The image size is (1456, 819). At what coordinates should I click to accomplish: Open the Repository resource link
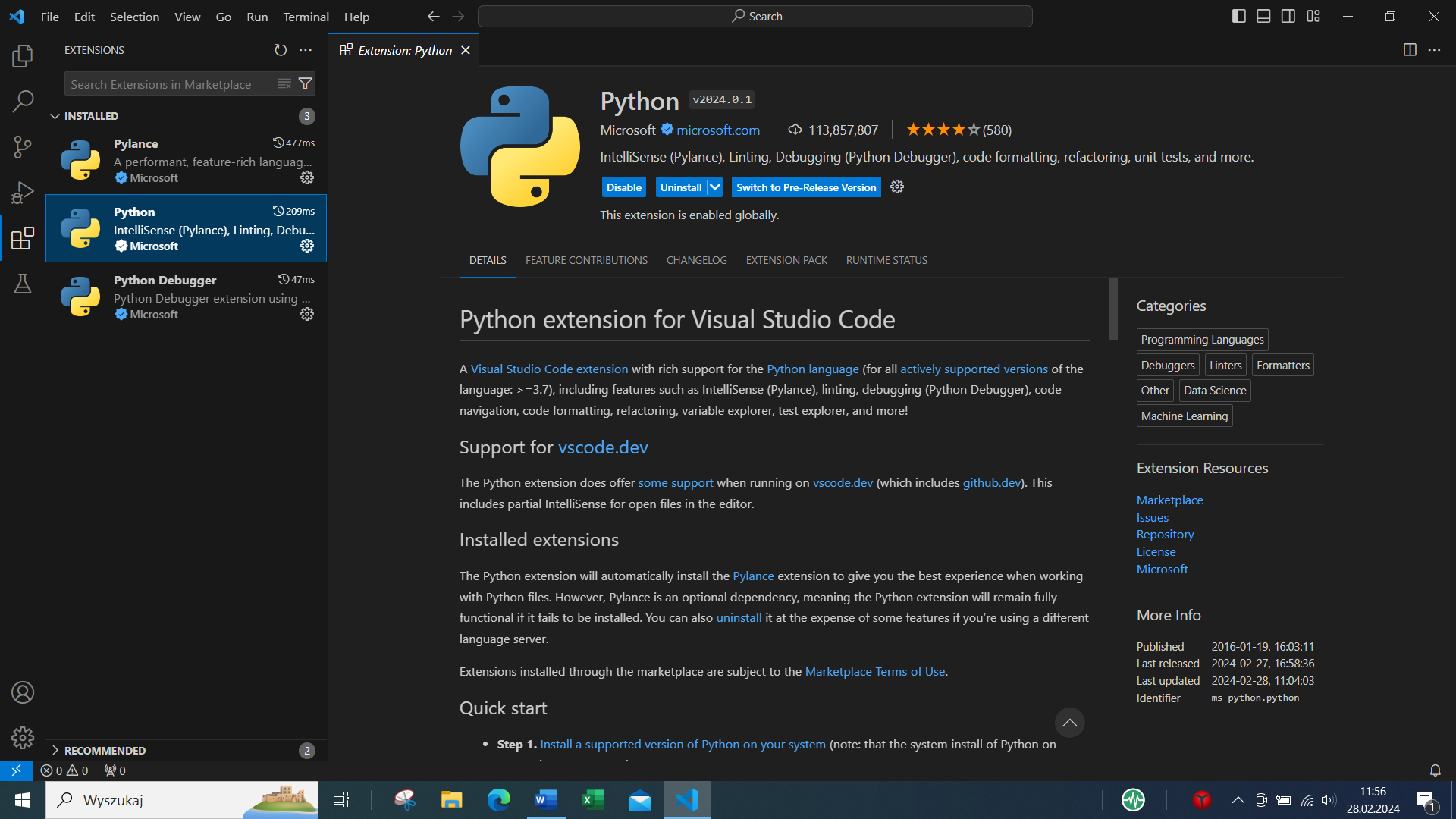point(1165,535)
